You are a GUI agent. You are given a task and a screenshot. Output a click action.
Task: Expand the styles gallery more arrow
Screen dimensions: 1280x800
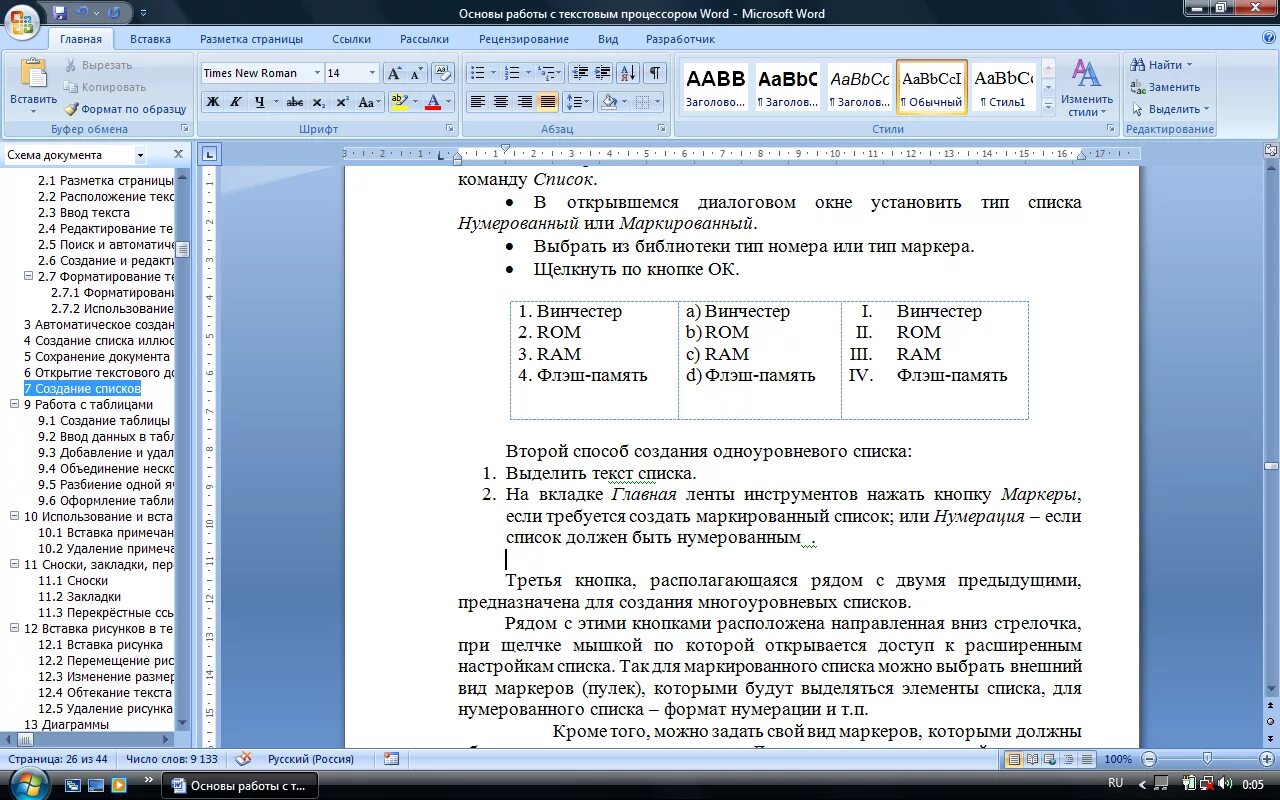pyautogui.click(x=1048, y=105)
